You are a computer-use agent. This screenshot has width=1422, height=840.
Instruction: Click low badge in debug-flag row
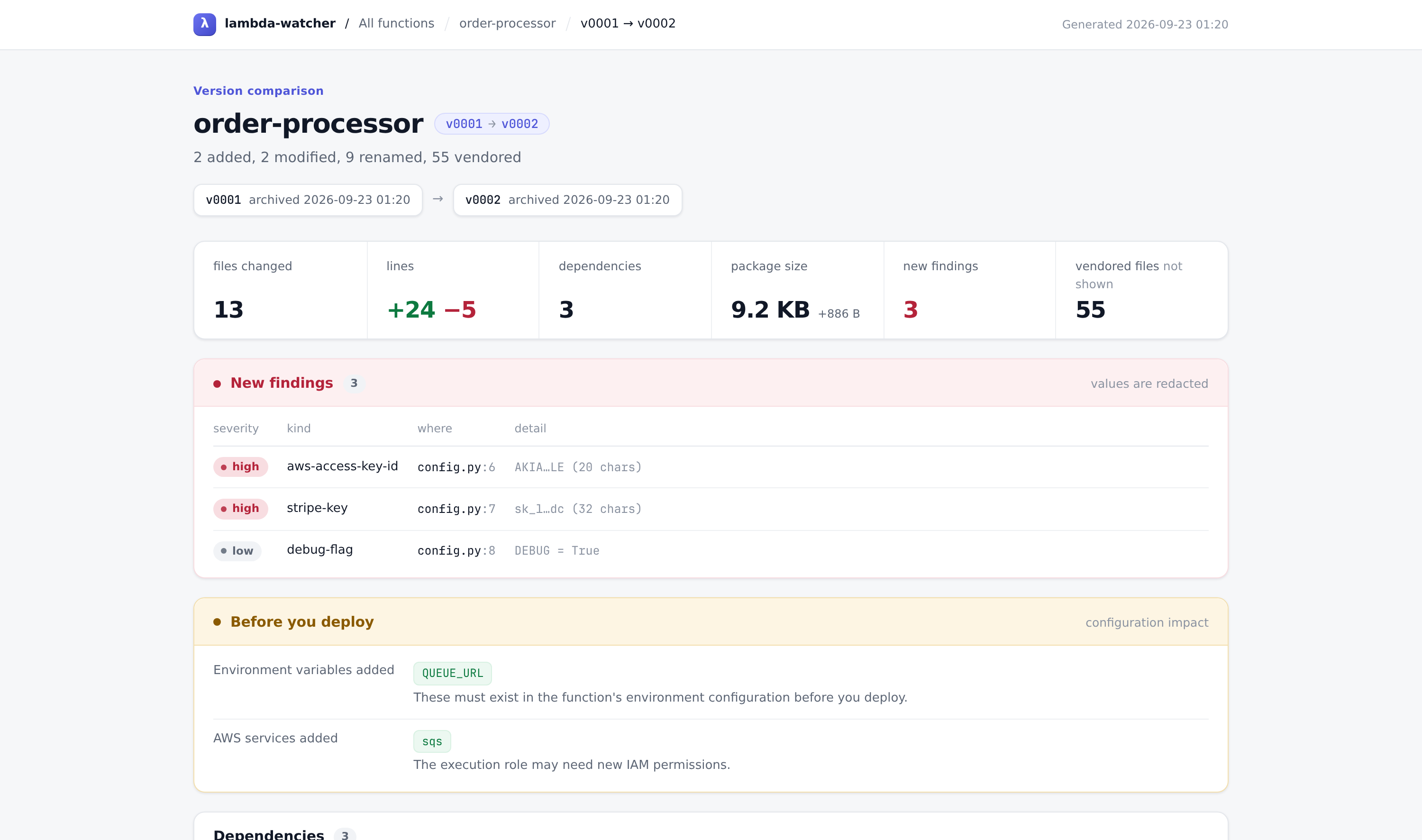click(237, 551)
